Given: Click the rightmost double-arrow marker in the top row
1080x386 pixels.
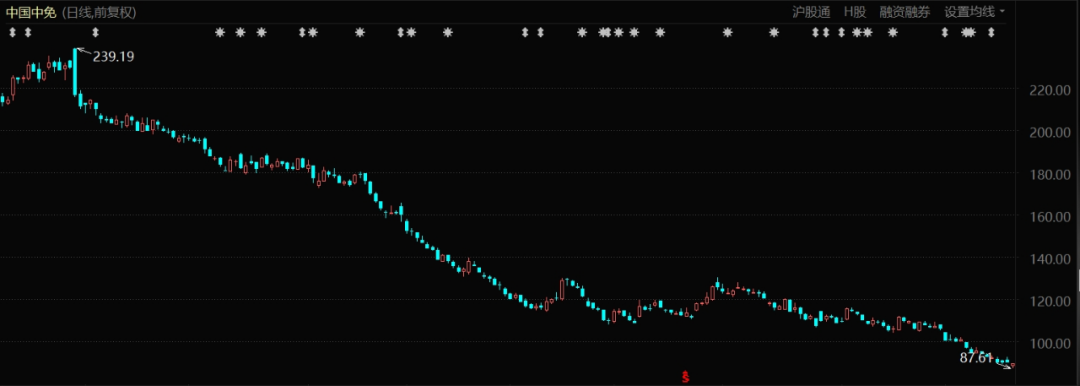Looking at the screenshot, I should (991, 32).
